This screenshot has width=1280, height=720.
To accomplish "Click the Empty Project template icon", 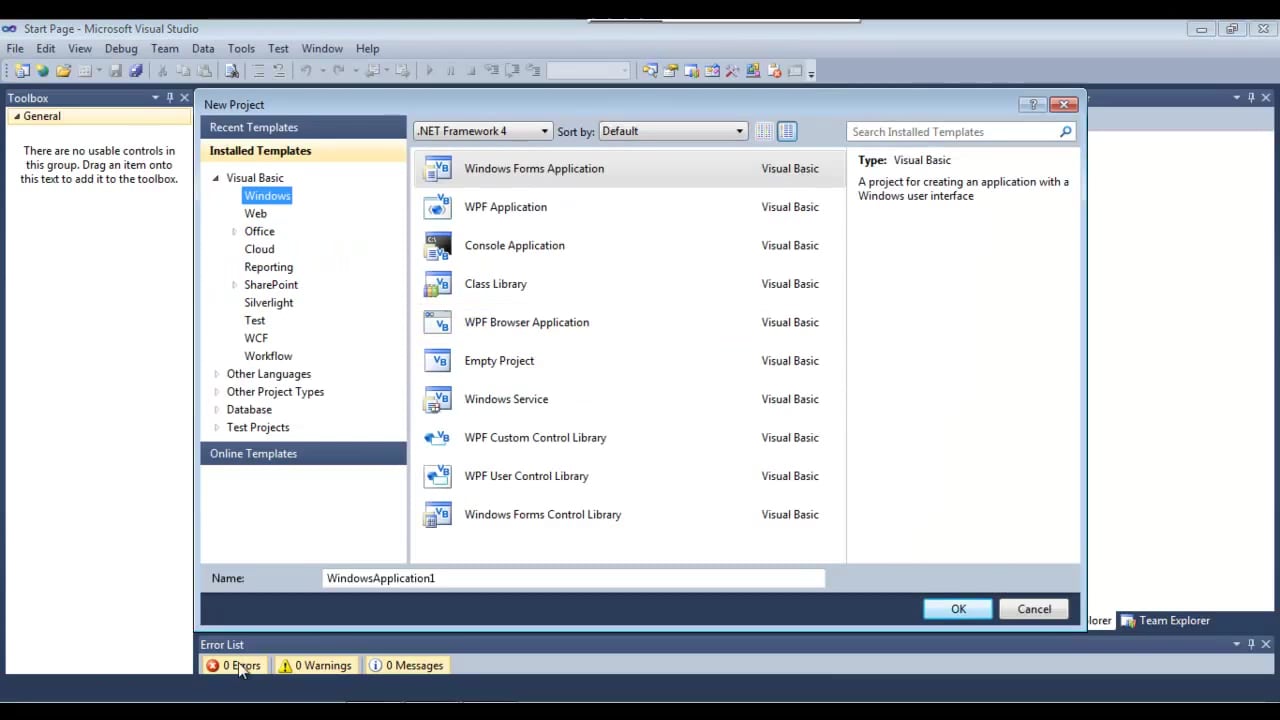I will point(437,361).
